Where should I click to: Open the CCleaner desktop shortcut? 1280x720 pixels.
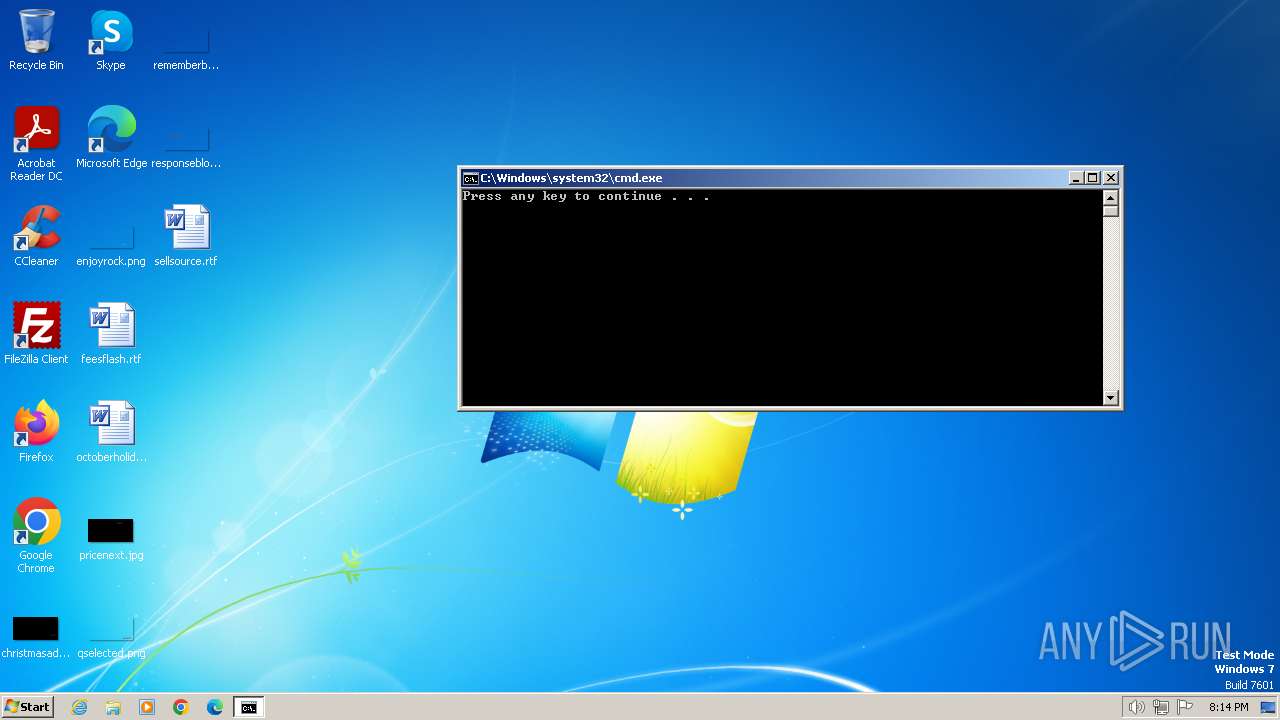(36, 236)
